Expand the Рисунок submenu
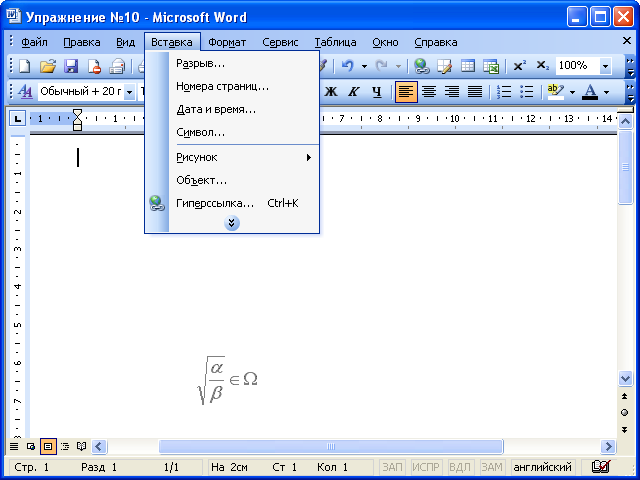This screenshot has width=640, height=480. (244, 157)
